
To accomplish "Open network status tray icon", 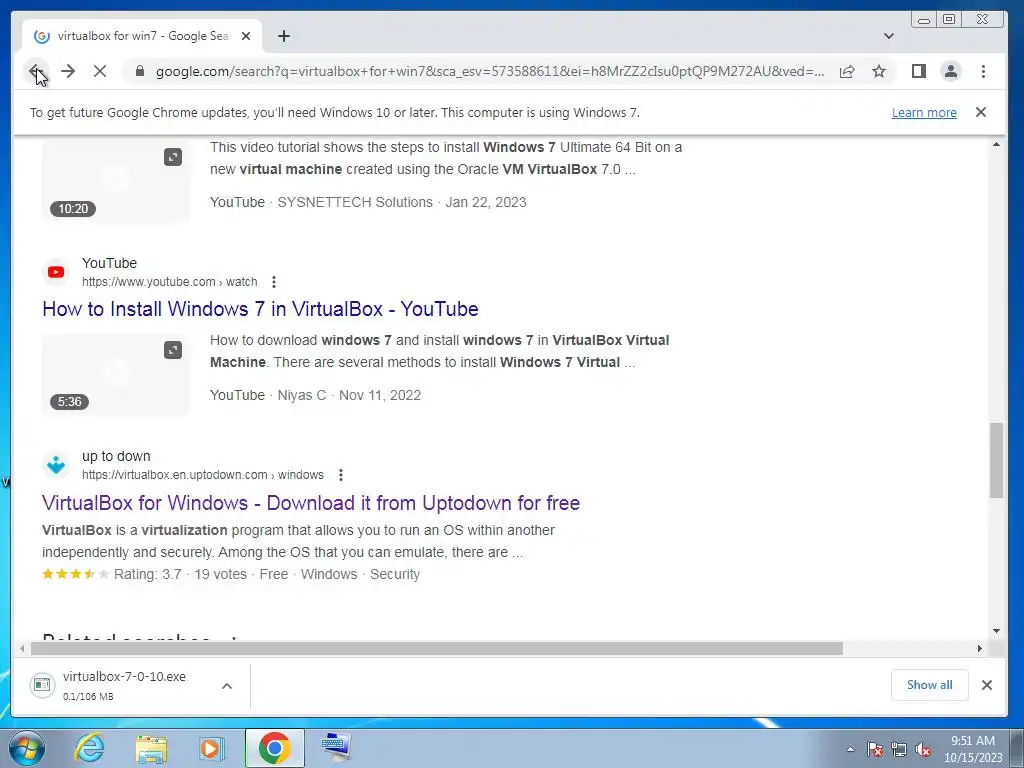I will [x=899, y=749].
